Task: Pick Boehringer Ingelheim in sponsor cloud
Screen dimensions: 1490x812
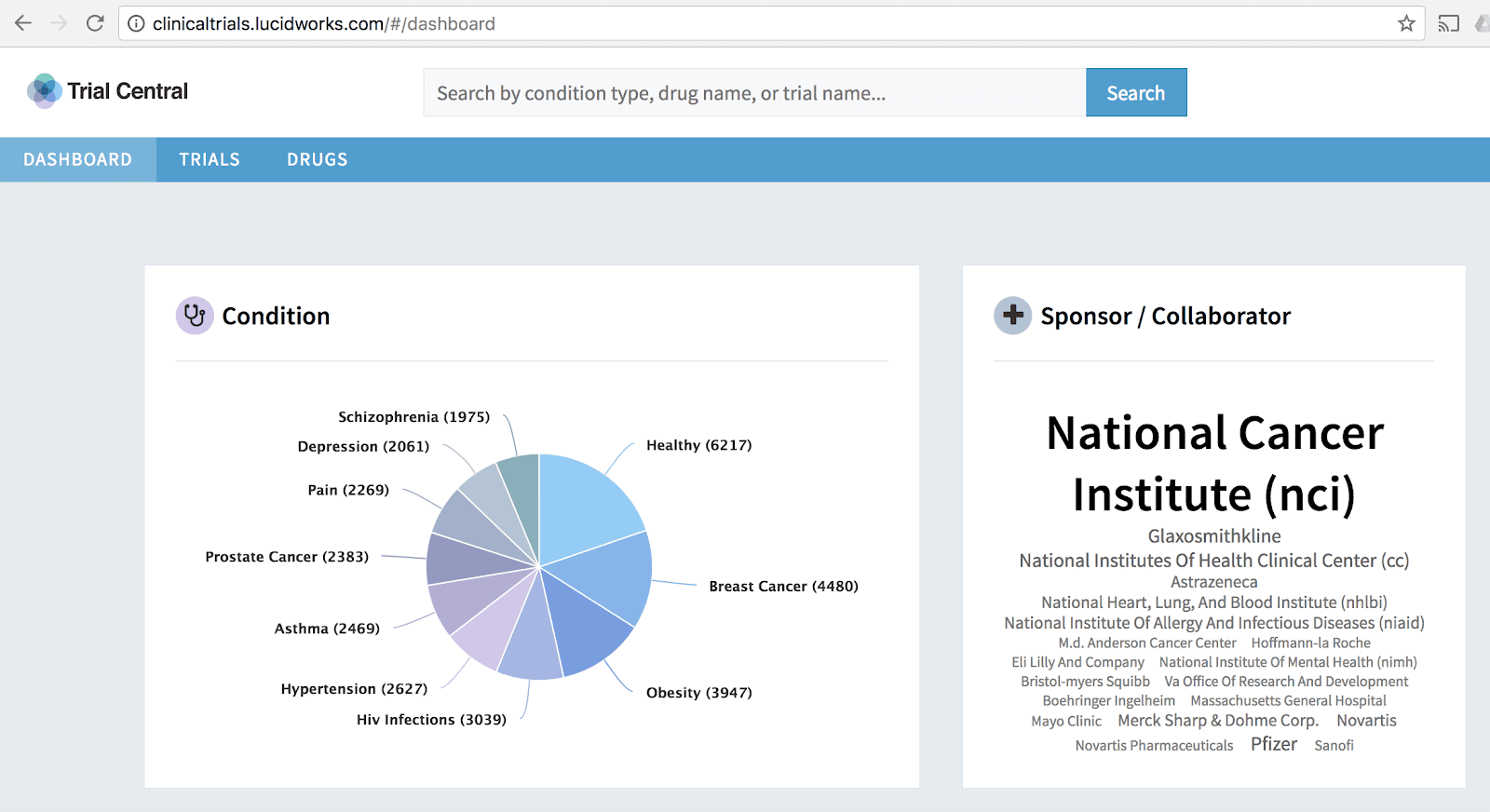Action: [x=1109, y=700]
